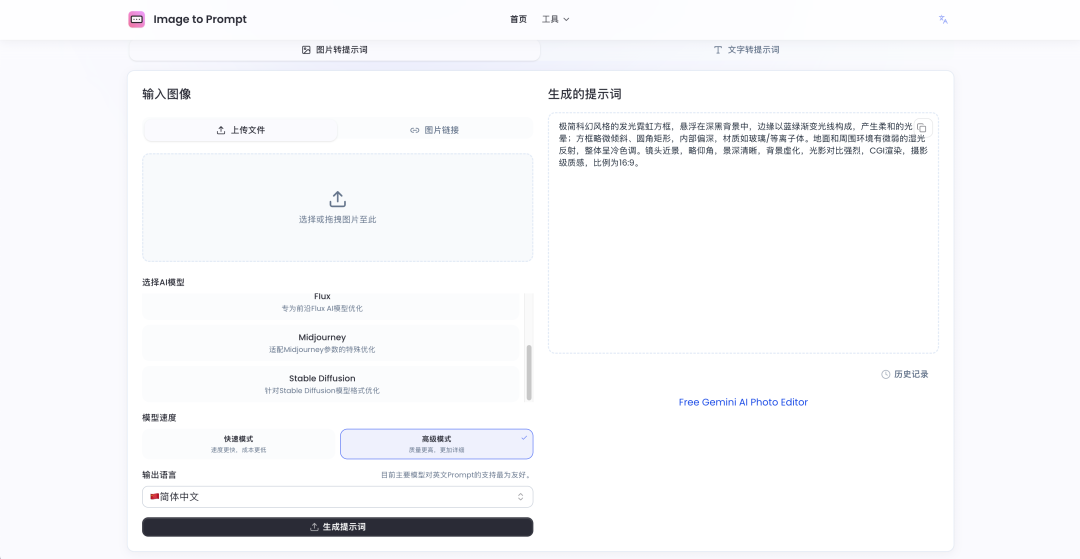Screen dimensions: 1080x559
Task: Click the China flag icon in language box
Action: pos(154,497)
